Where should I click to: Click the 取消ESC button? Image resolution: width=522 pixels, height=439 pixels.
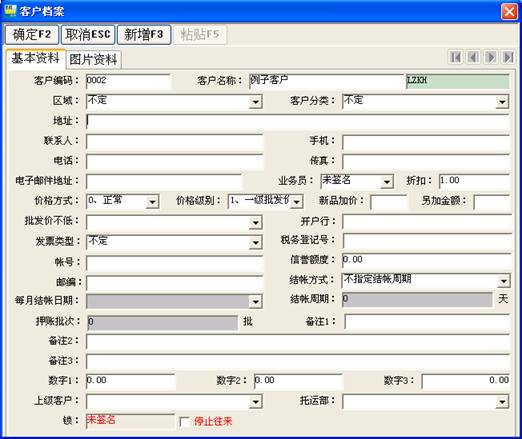coord(88,34)
